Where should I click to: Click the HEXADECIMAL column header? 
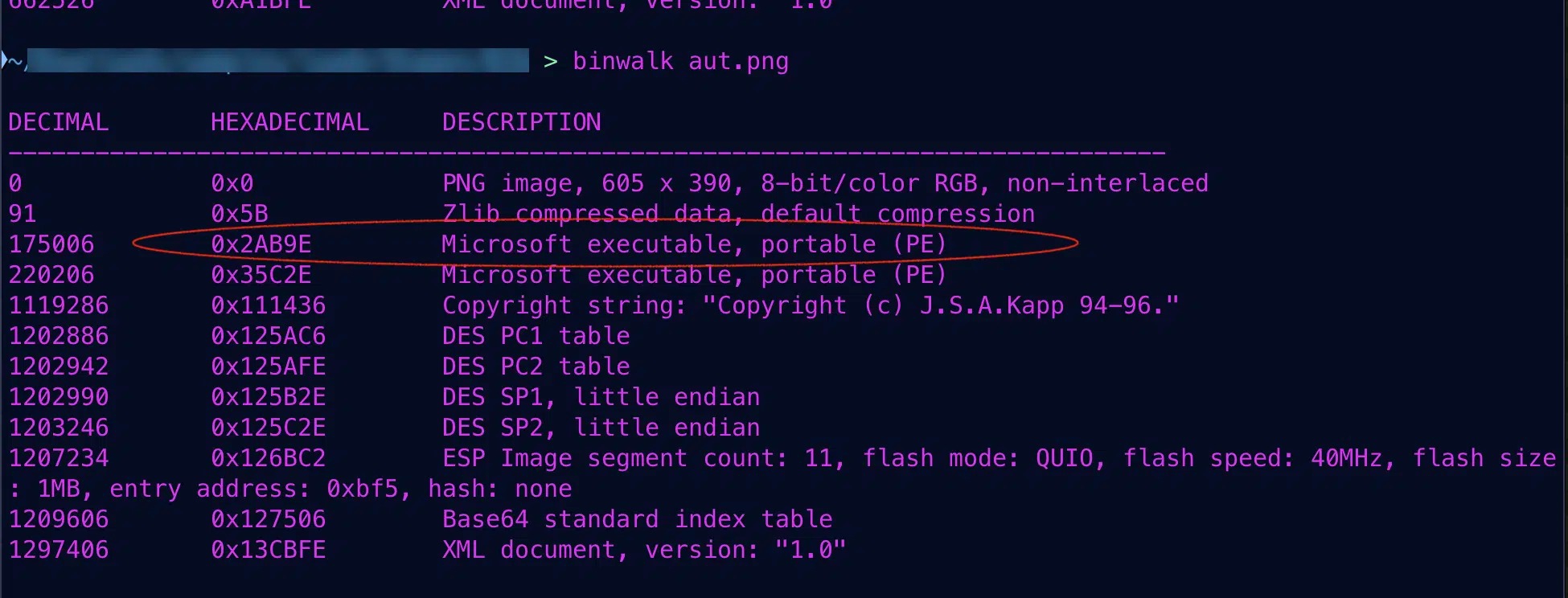tap(289, 122)
